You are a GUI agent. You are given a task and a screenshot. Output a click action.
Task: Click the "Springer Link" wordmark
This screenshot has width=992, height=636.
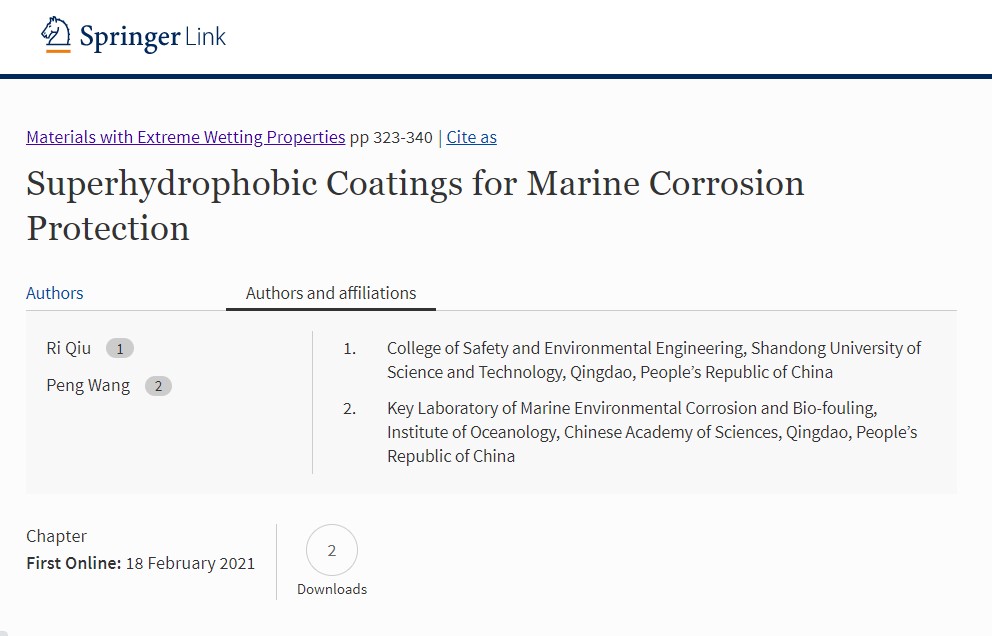click(x=152, y=38)
